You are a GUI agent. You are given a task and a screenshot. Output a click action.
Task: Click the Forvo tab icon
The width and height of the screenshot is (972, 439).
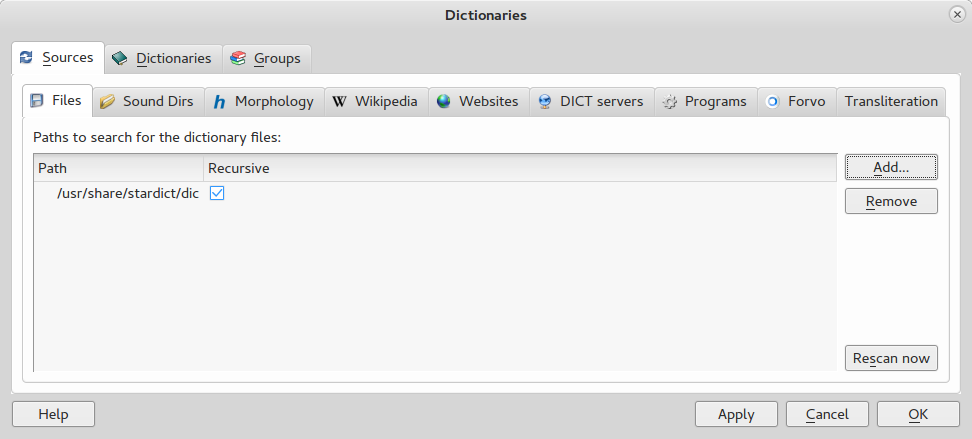pyautogui.click(x=773, y=101)
